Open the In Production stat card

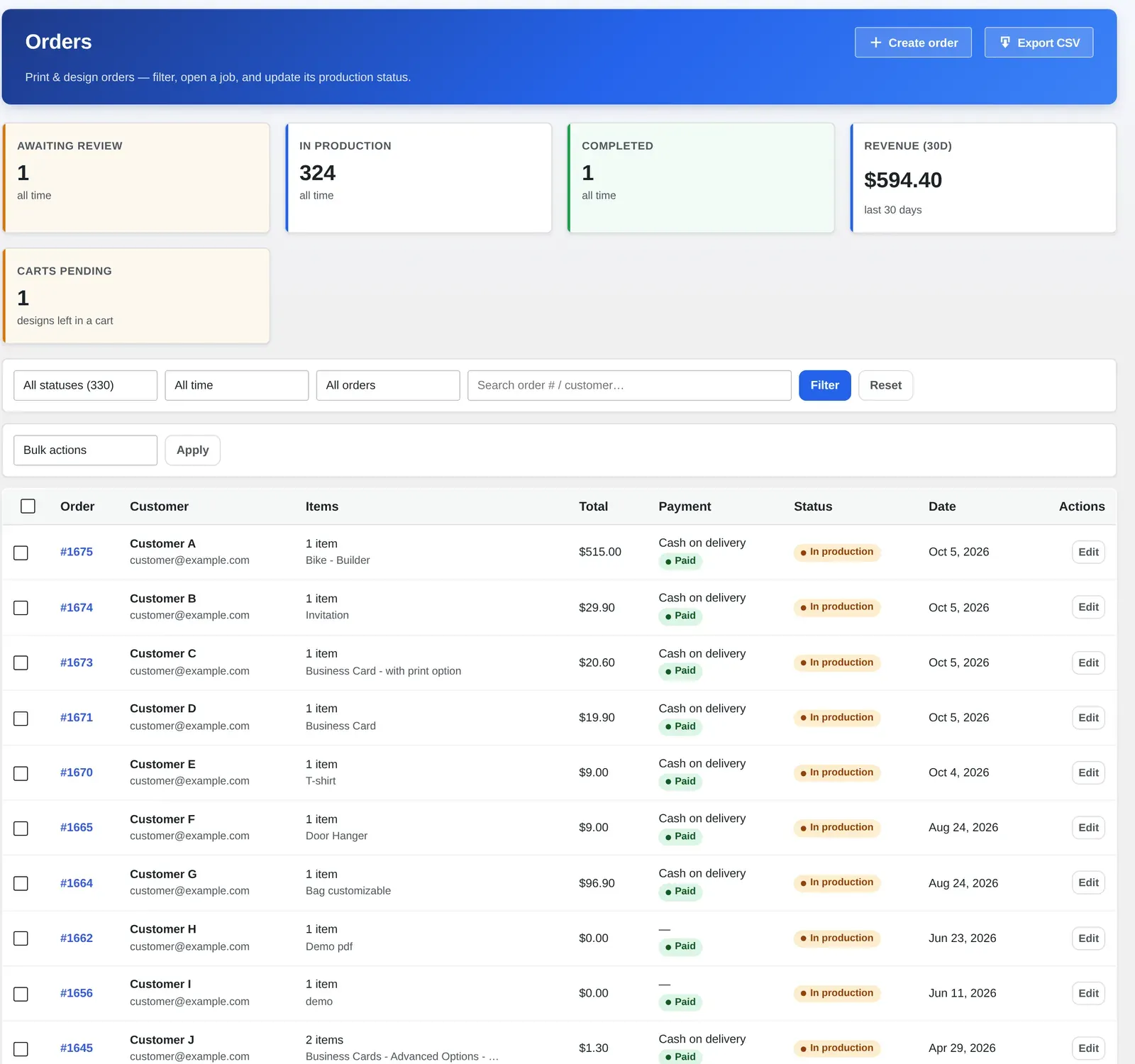[x=419, y=178]
